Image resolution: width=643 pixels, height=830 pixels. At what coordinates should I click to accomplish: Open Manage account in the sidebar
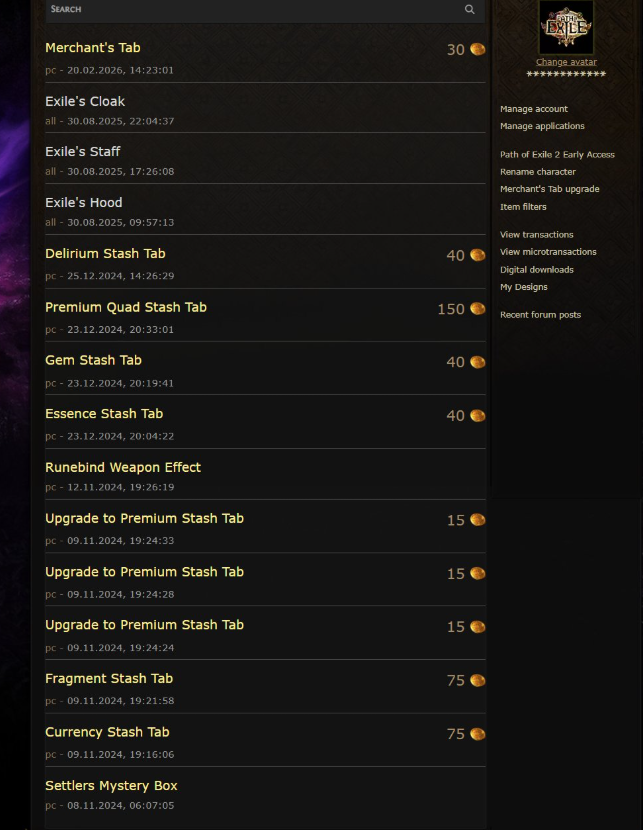pos(533,109)
